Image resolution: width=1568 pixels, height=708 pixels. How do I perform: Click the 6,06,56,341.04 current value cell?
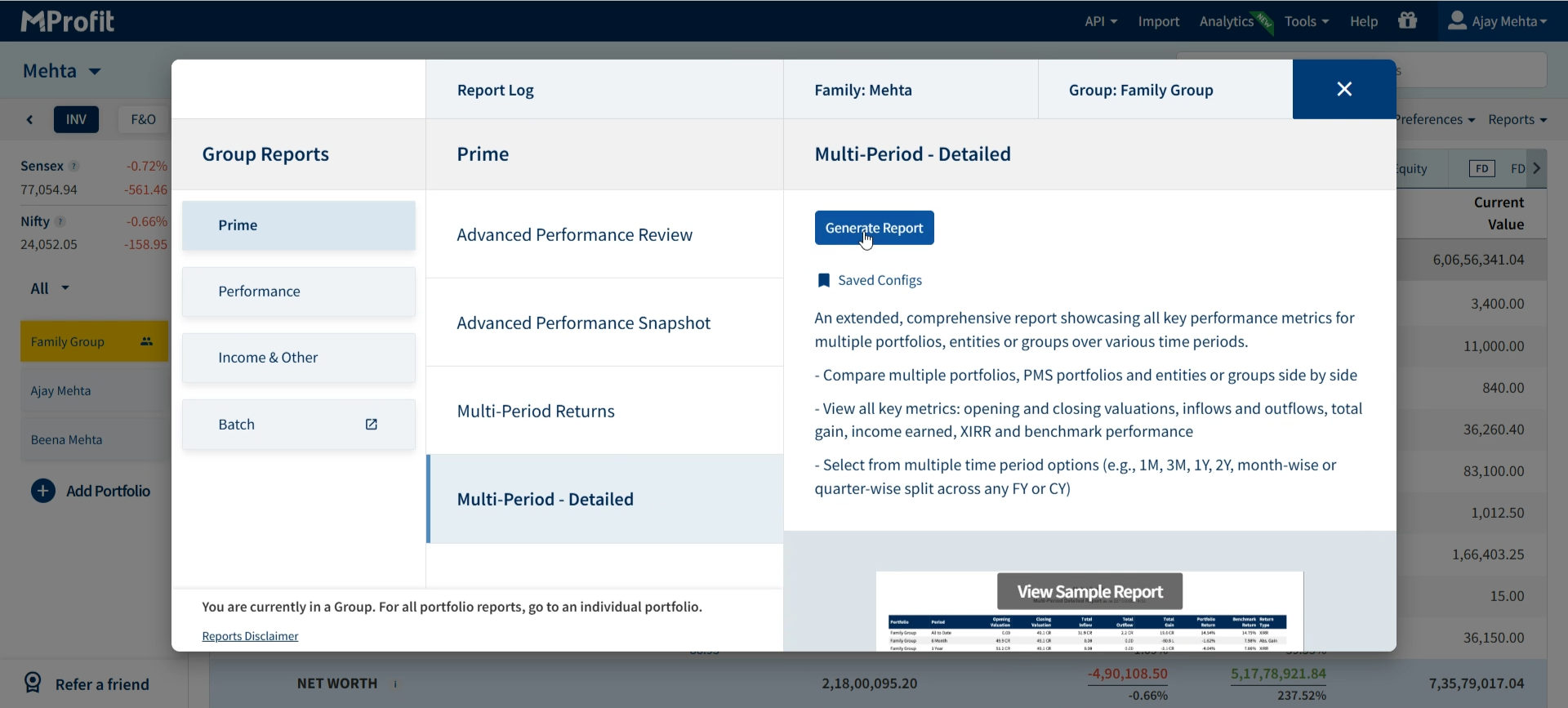click(1478, 260)
